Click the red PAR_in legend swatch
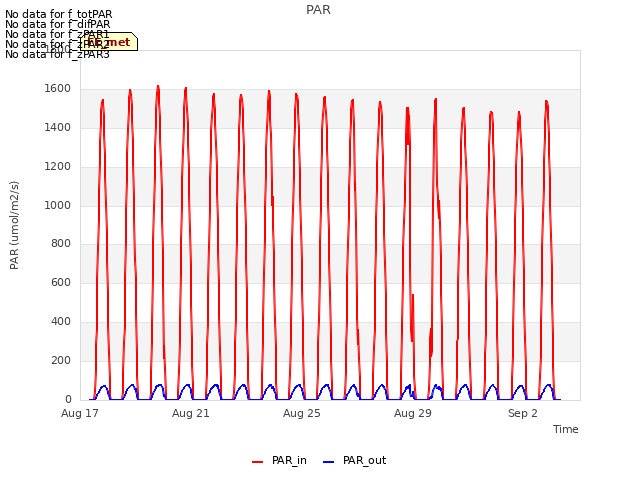The height and width of the screenshot is (480, 640). pyautogui.click(x=258, y=462)
